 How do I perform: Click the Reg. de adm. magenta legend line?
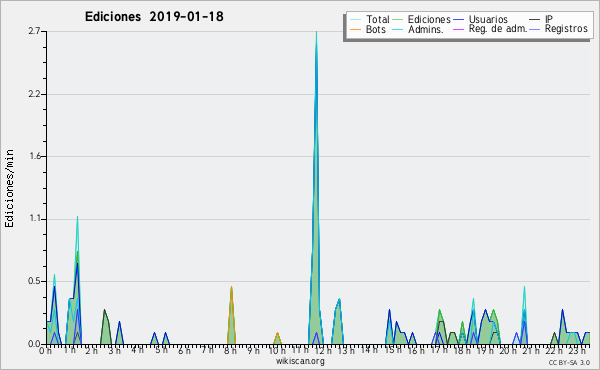[x=458, y=29]
